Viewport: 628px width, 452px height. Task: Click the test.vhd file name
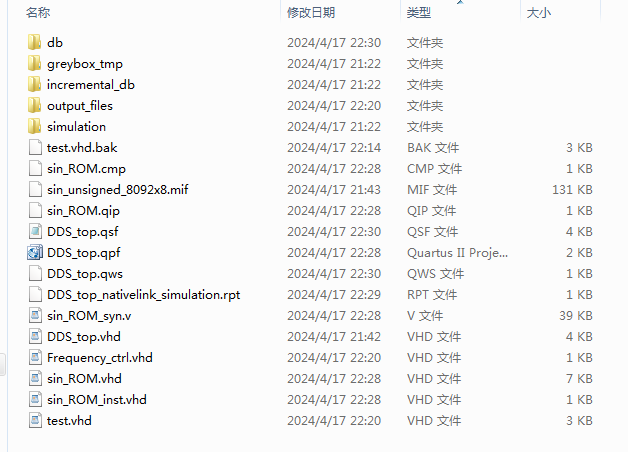69,420
